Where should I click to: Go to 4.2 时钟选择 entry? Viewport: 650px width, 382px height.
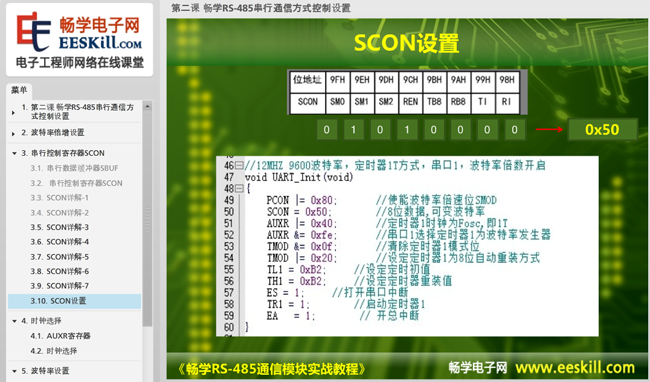[x=53, y=351]
